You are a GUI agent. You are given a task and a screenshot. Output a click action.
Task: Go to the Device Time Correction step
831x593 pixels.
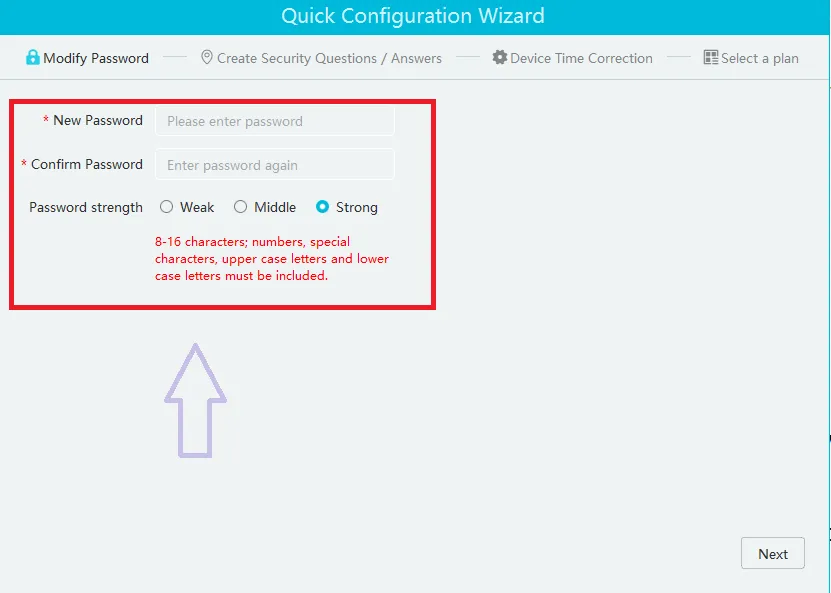click(580, 58)
